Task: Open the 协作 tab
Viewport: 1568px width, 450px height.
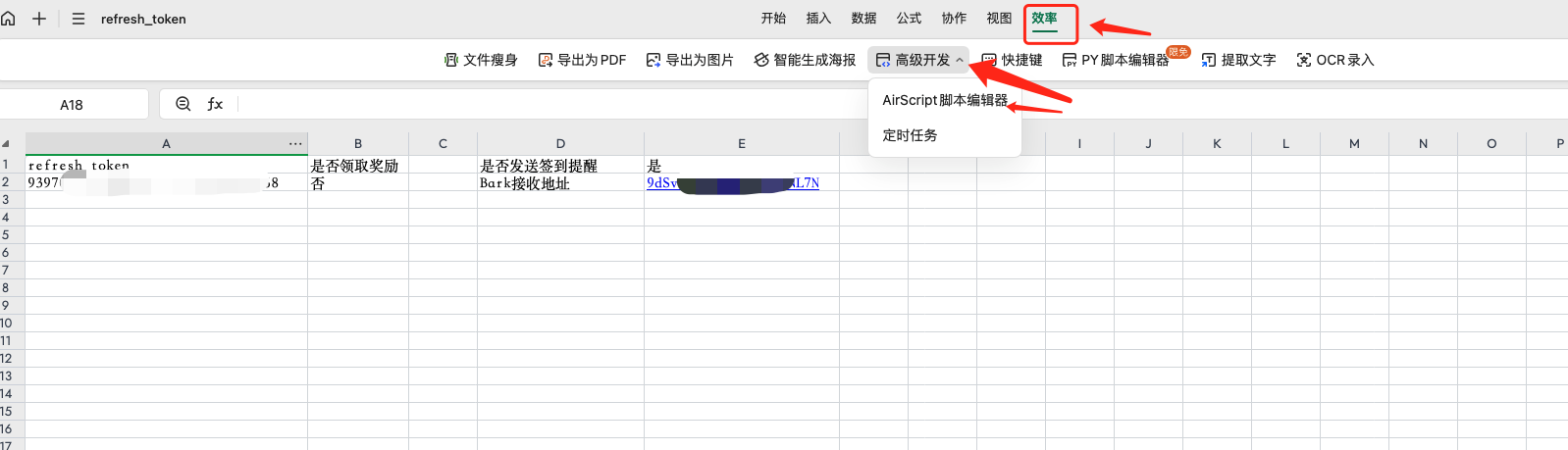Action: click(x=954, y=19)
